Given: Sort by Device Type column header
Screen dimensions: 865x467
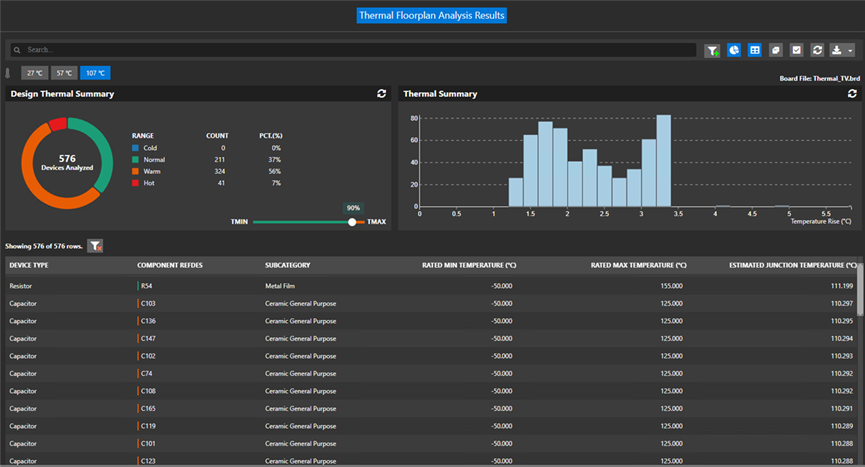Looking at the screenshot, I should pos(29,265).
